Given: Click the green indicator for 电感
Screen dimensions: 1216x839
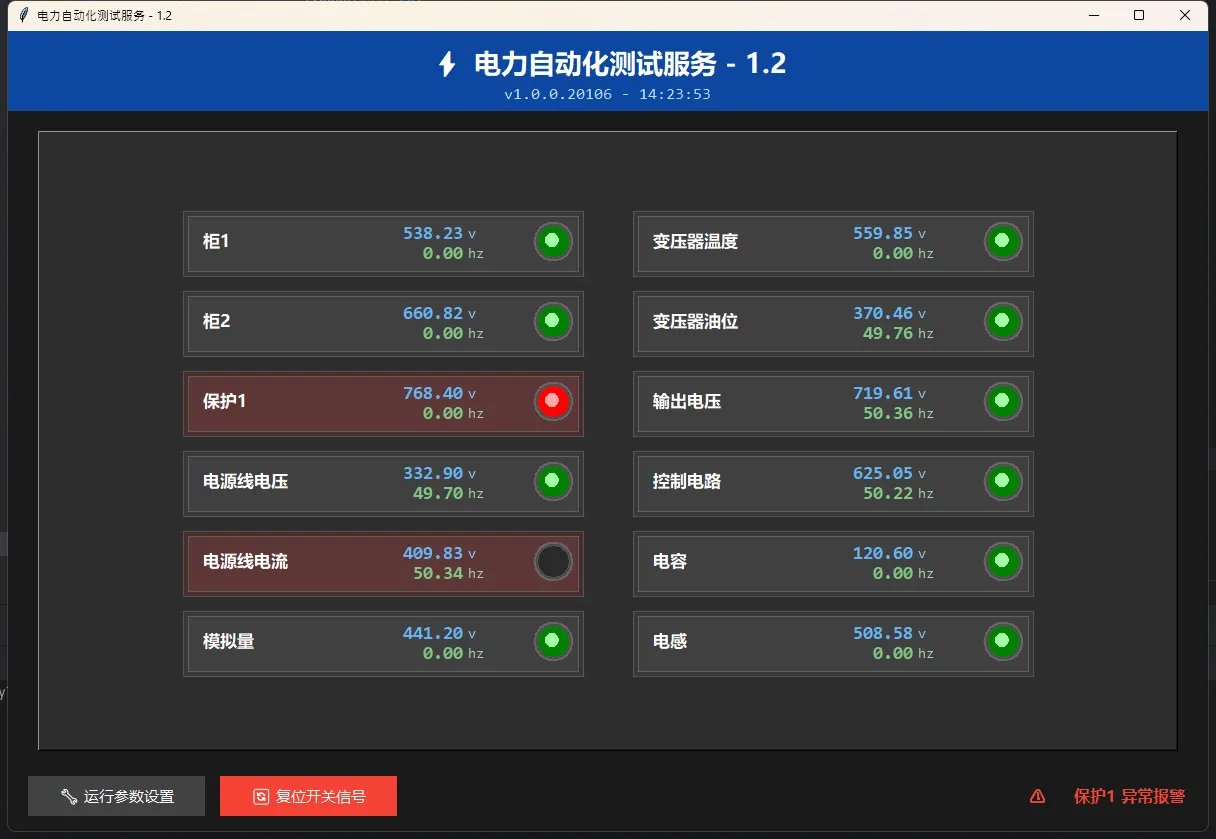Looking at the screenshot, I should click(x=1003, y=642).
